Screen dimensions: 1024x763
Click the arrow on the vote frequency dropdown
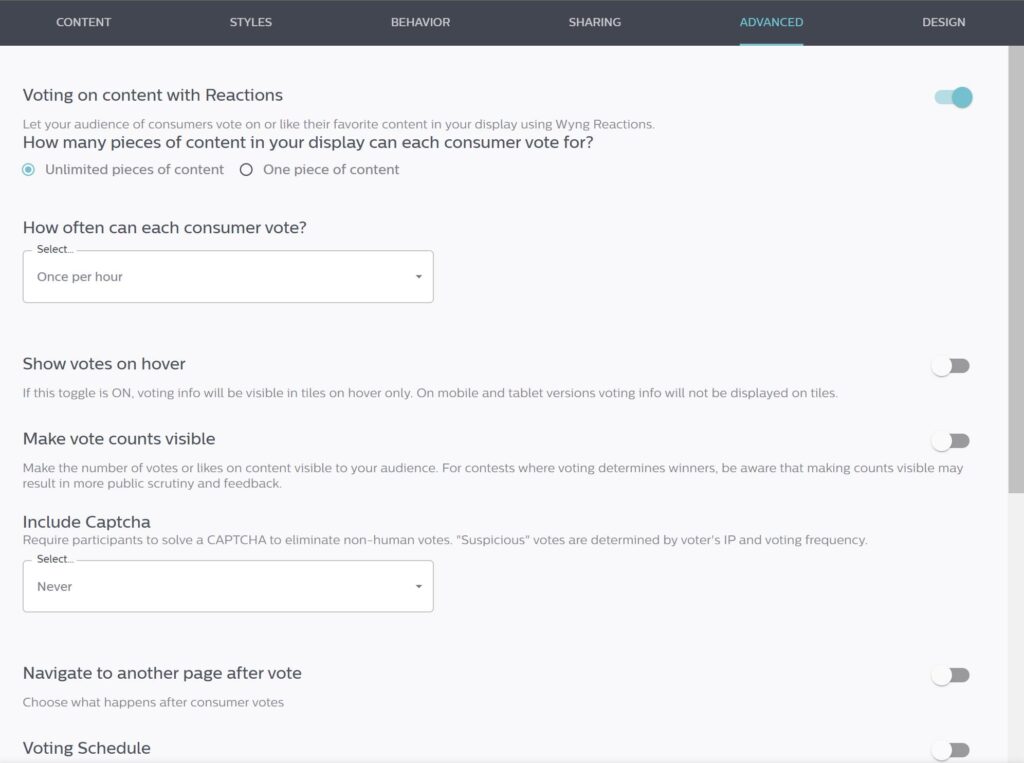419,276
